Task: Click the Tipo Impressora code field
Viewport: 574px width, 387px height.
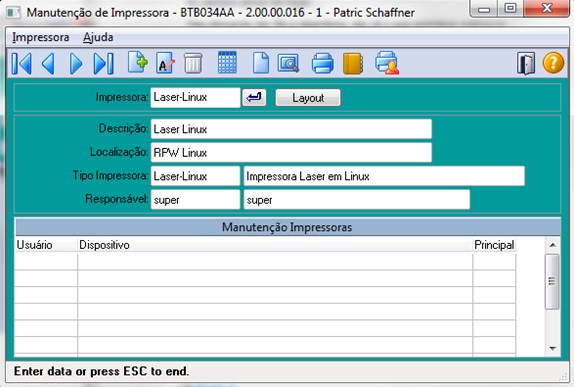Action: (x=195, y=176)
